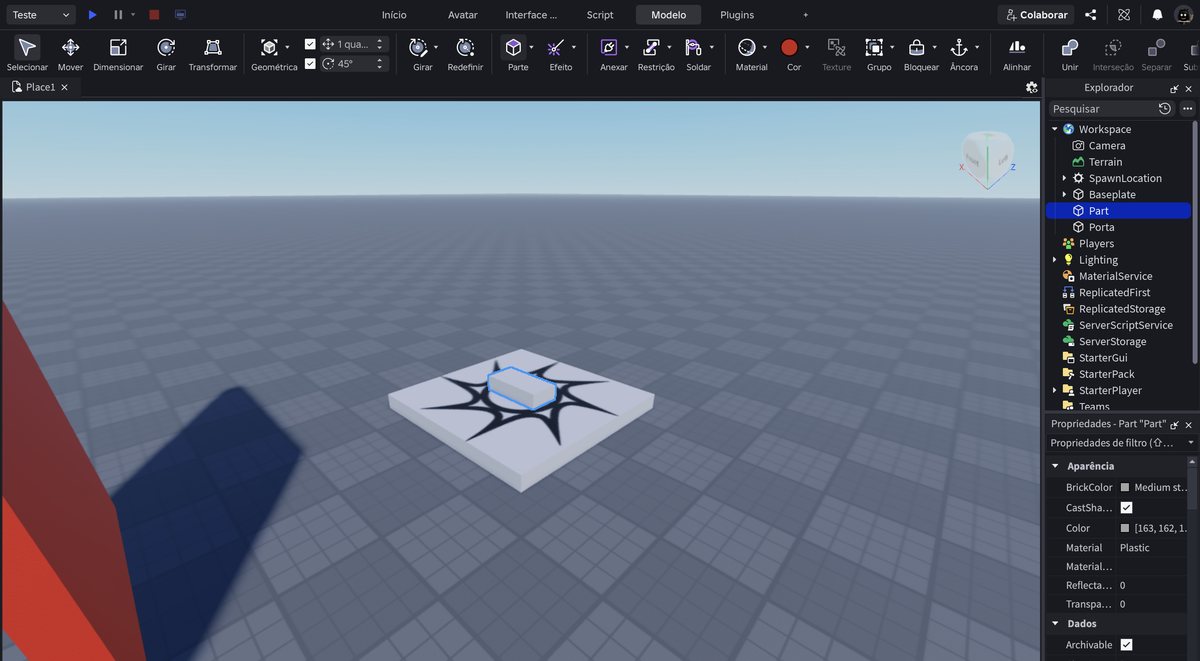Select the Place1 document tab
Viewport: 1200px width, 661px height.
coord(40,87)
